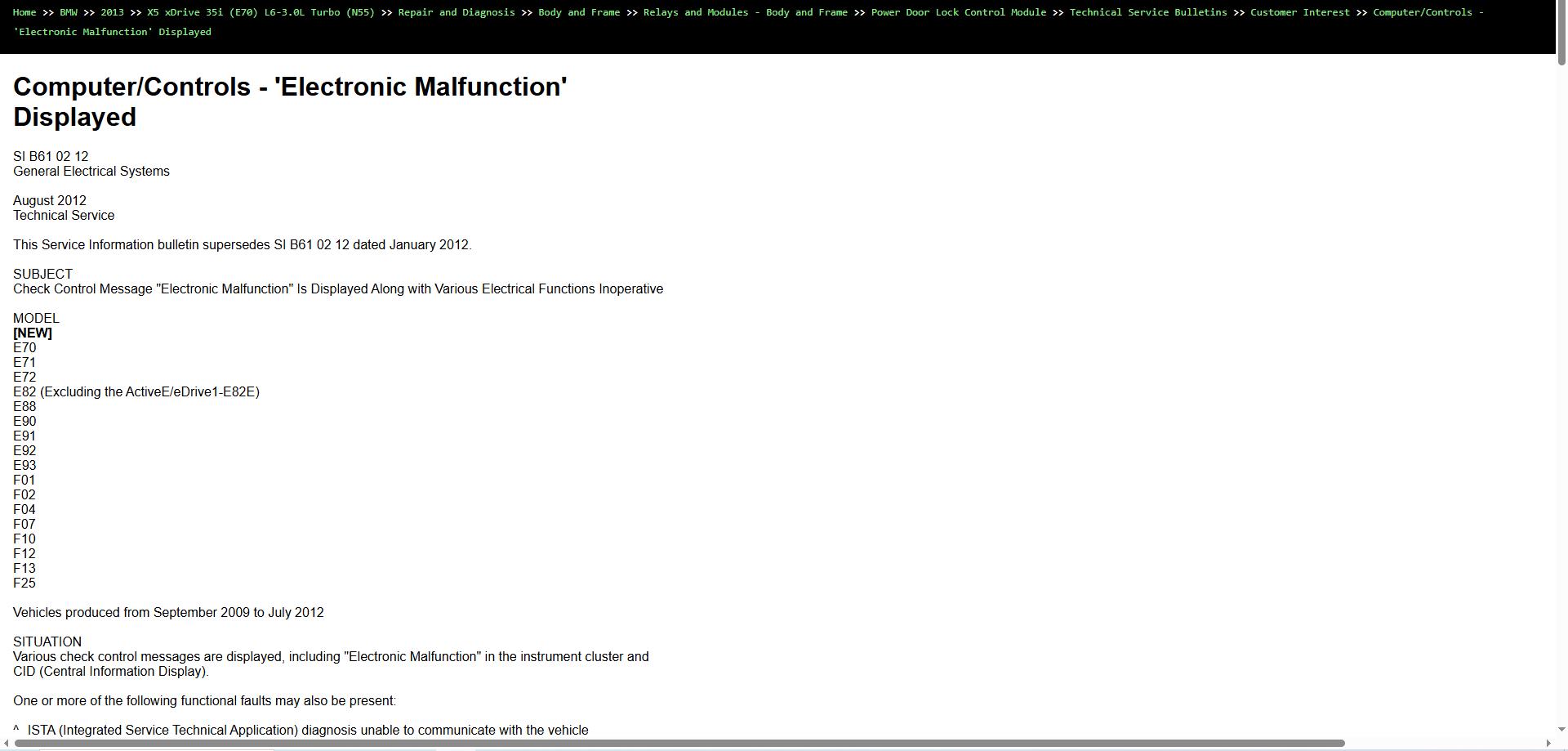Click the horizontal scrollbar thumb
The width and height of the screenshot is (1568, 751).
click(x=679, y=743)
